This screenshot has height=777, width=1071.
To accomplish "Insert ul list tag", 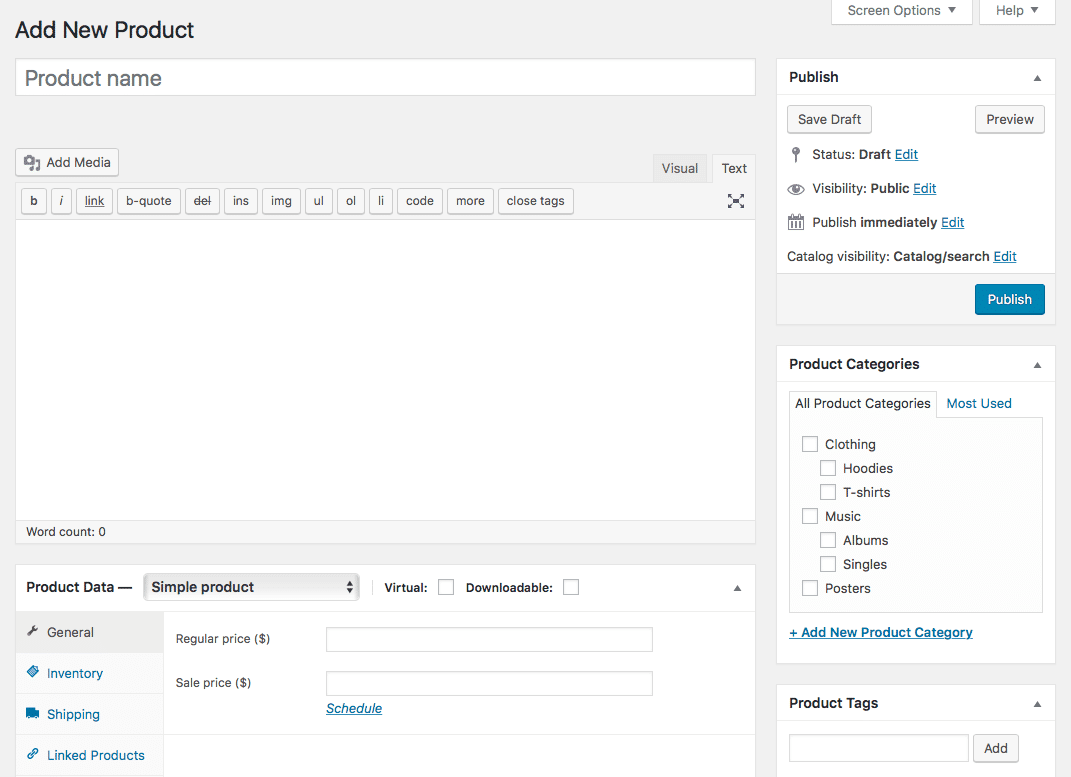I will pyautogui.click(x=318, y=201).
